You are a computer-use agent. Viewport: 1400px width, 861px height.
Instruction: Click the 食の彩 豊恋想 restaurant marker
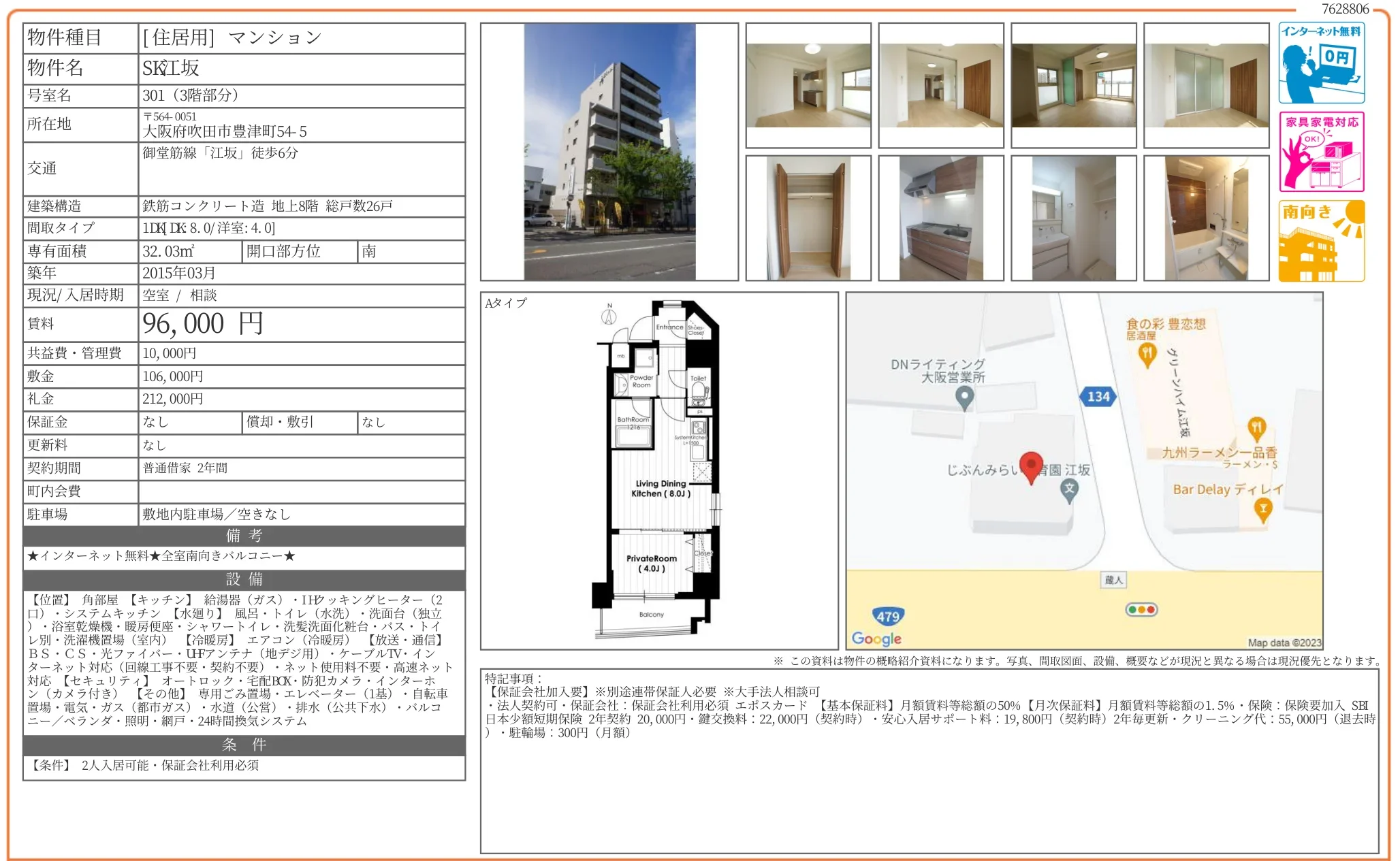tap(1147, 354)
